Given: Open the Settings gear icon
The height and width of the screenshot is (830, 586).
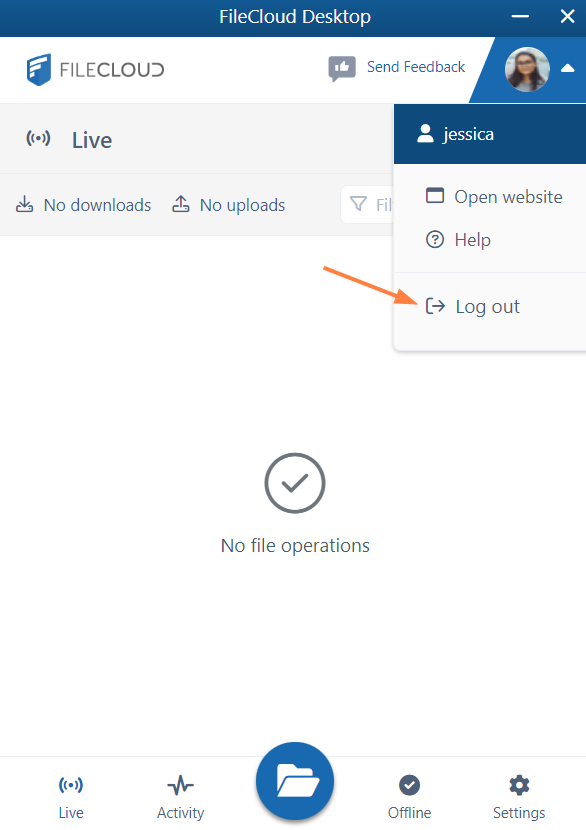Looking at the screenshot, I should point(519,785).
